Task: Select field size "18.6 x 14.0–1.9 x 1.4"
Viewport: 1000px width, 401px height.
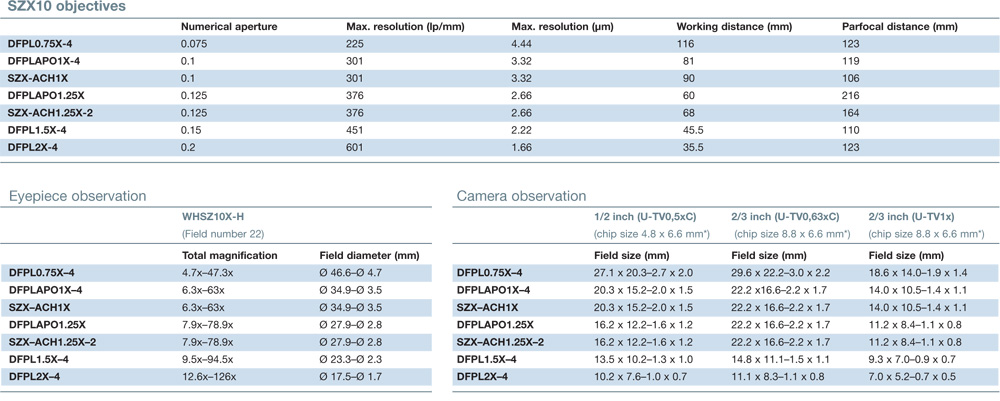Action: click(918, 273)
